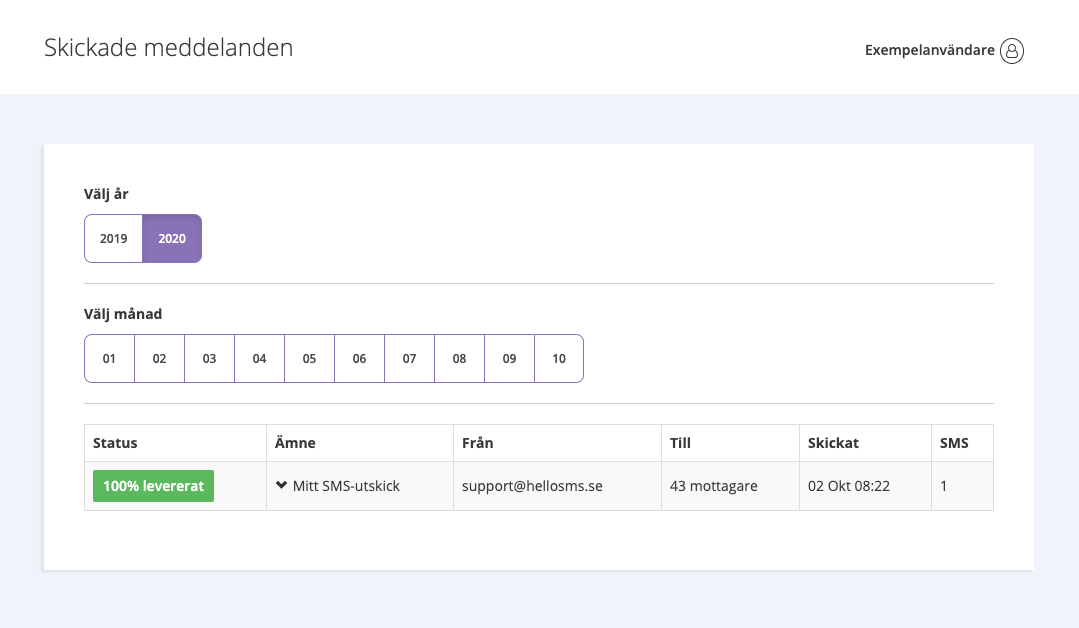1079x628 pixels.
Task: Click the Mitt SMS-utskick subject text
Action: [x=346, y=486]
